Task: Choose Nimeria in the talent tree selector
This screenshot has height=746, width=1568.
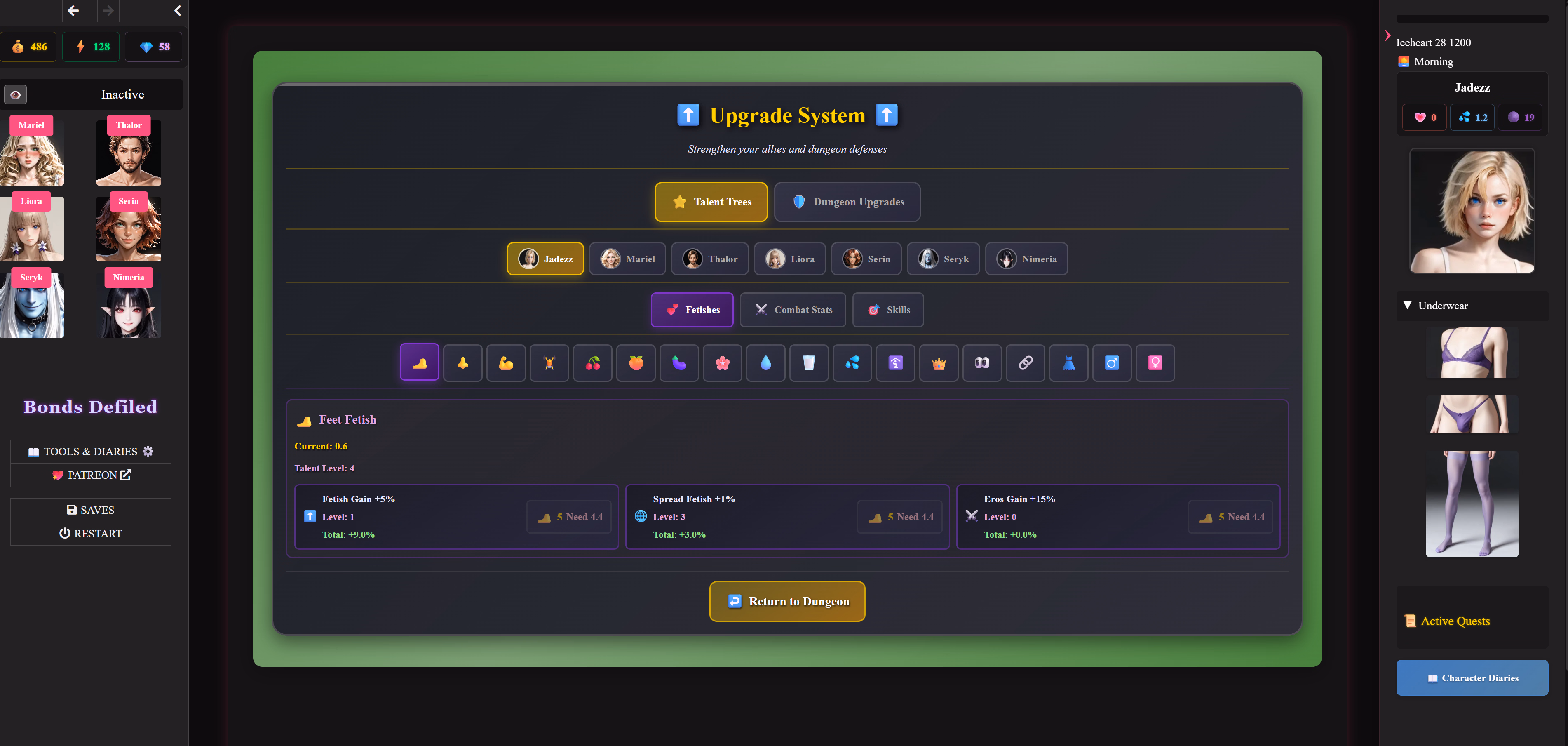Action: [x=1026, y=259]
